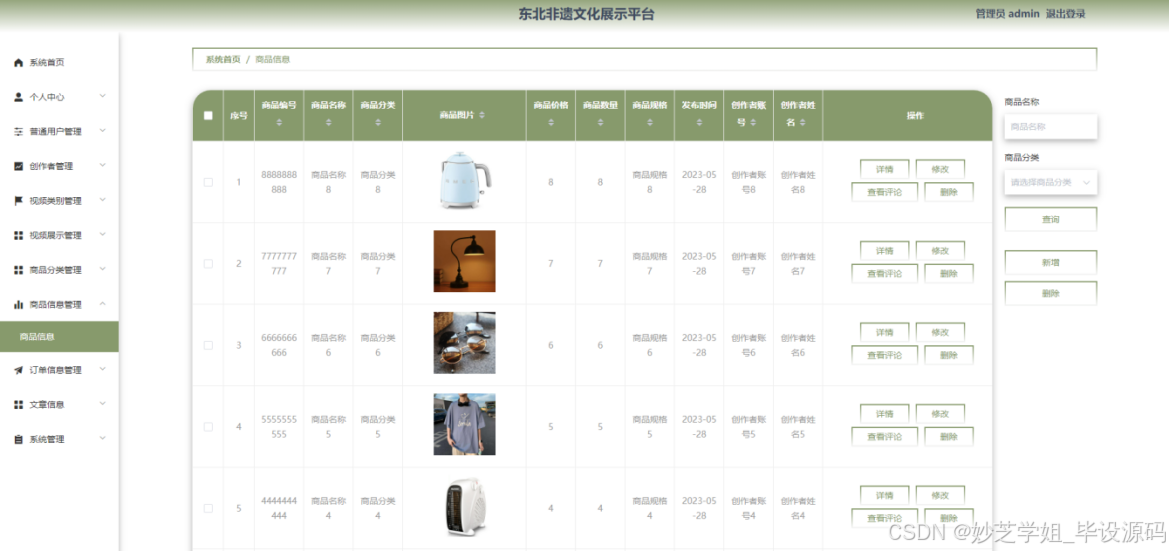Check the row 4 checkbox (商品名称5)
1170x552 pixels.
(208, 427)
